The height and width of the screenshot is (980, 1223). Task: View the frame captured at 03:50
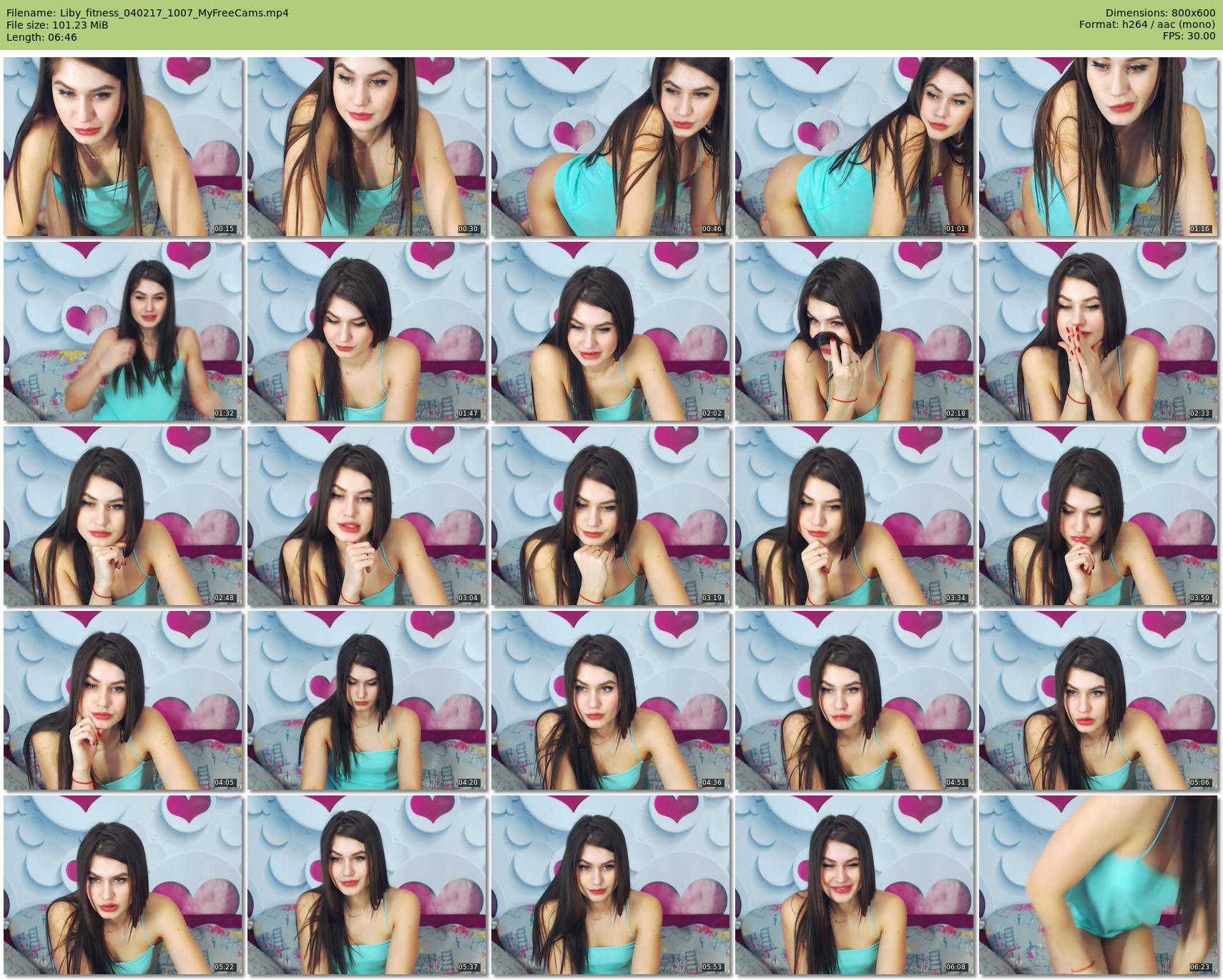1099,516
